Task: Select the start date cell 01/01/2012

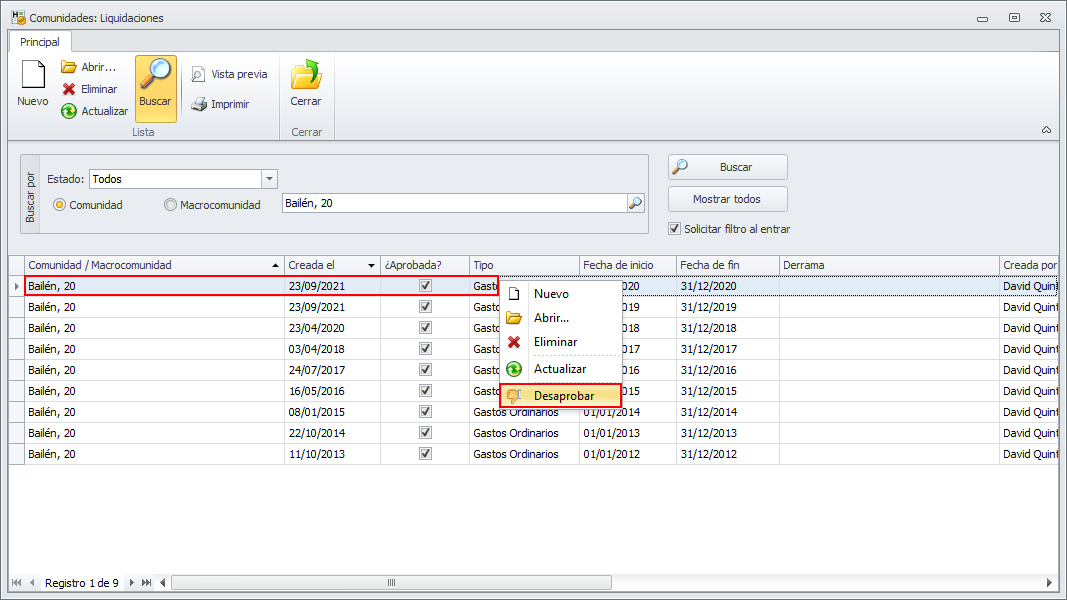Action: [x=627, y=454]
